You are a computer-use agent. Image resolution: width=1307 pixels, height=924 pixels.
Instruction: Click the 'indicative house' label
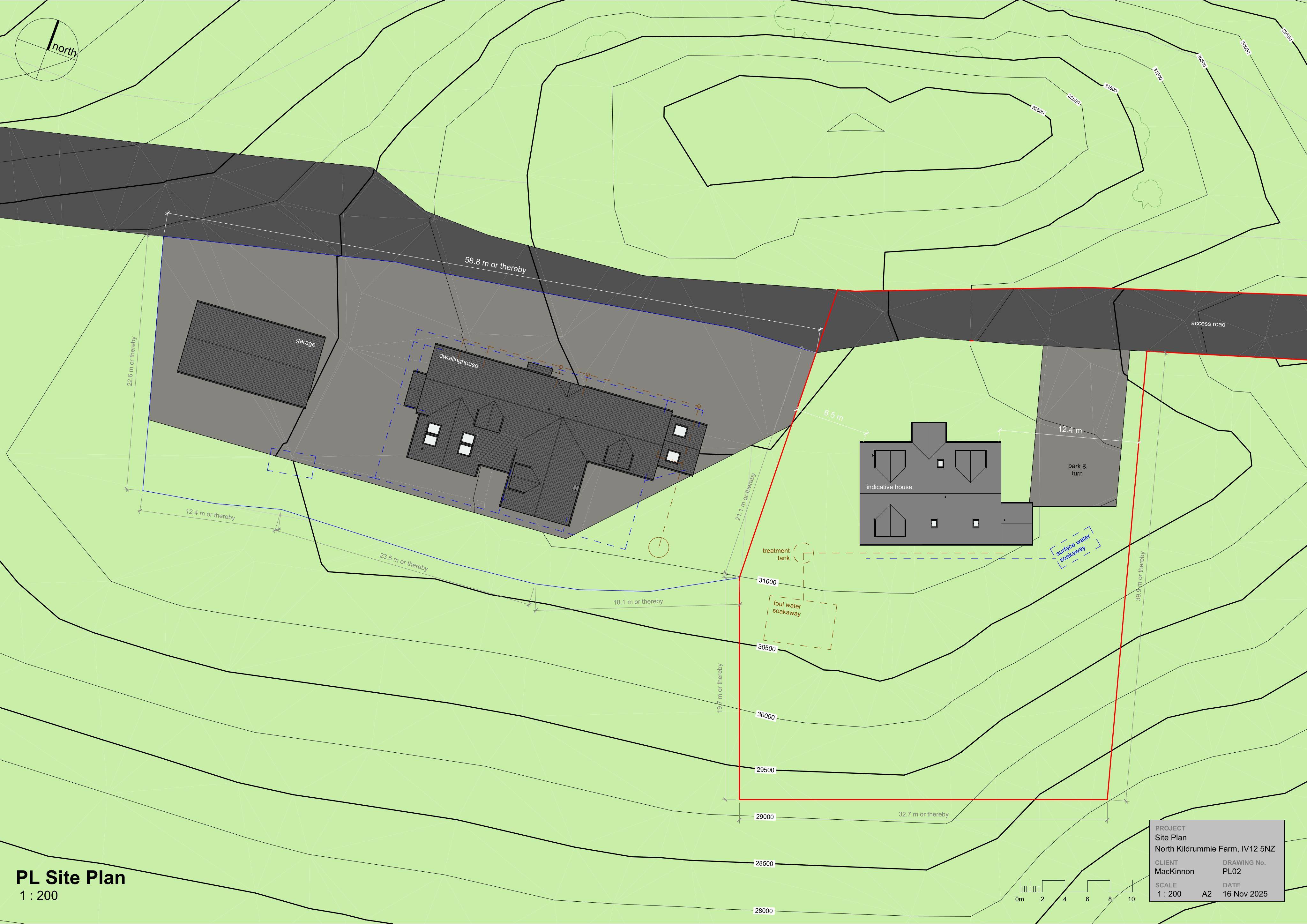(889, 487)
